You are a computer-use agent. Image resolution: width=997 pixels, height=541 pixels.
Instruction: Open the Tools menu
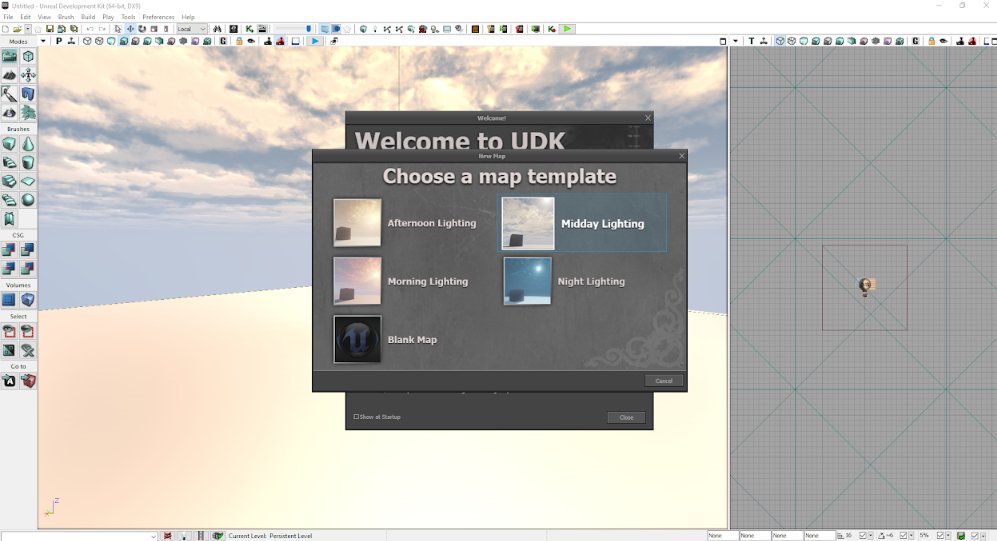click(128, 17)
